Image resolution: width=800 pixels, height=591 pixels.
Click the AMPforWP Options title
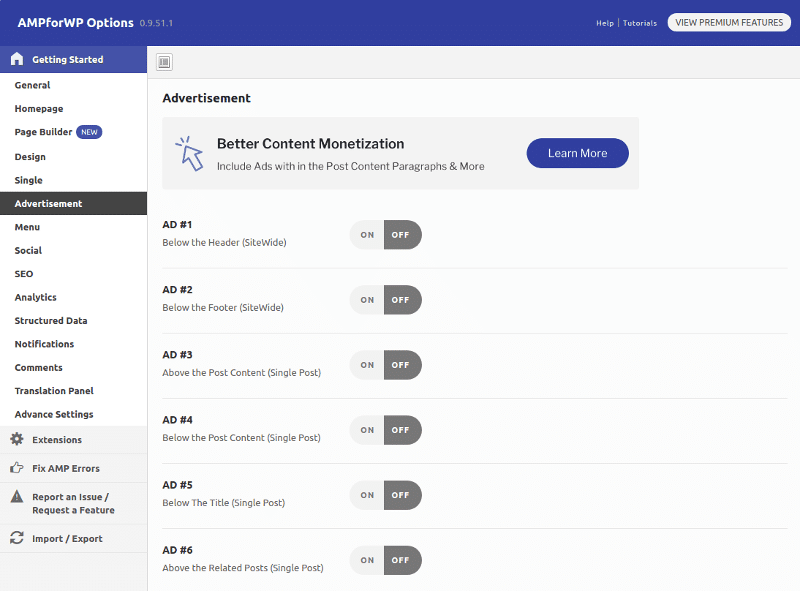(x=76, y=22)
